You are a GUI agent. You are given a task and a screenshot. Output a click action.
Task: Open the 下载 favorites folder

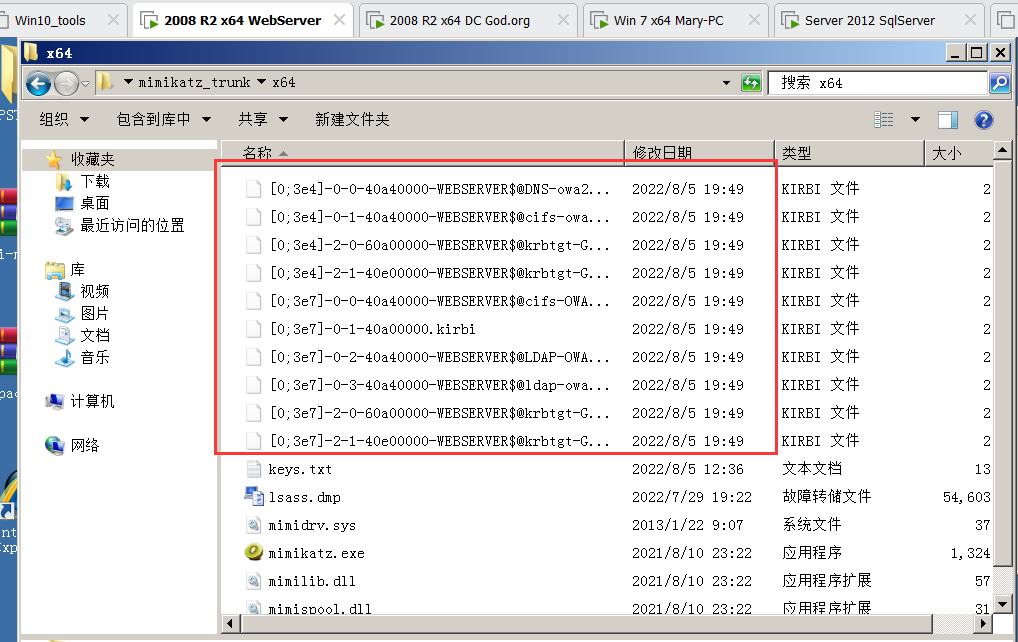tap(96, 181)
